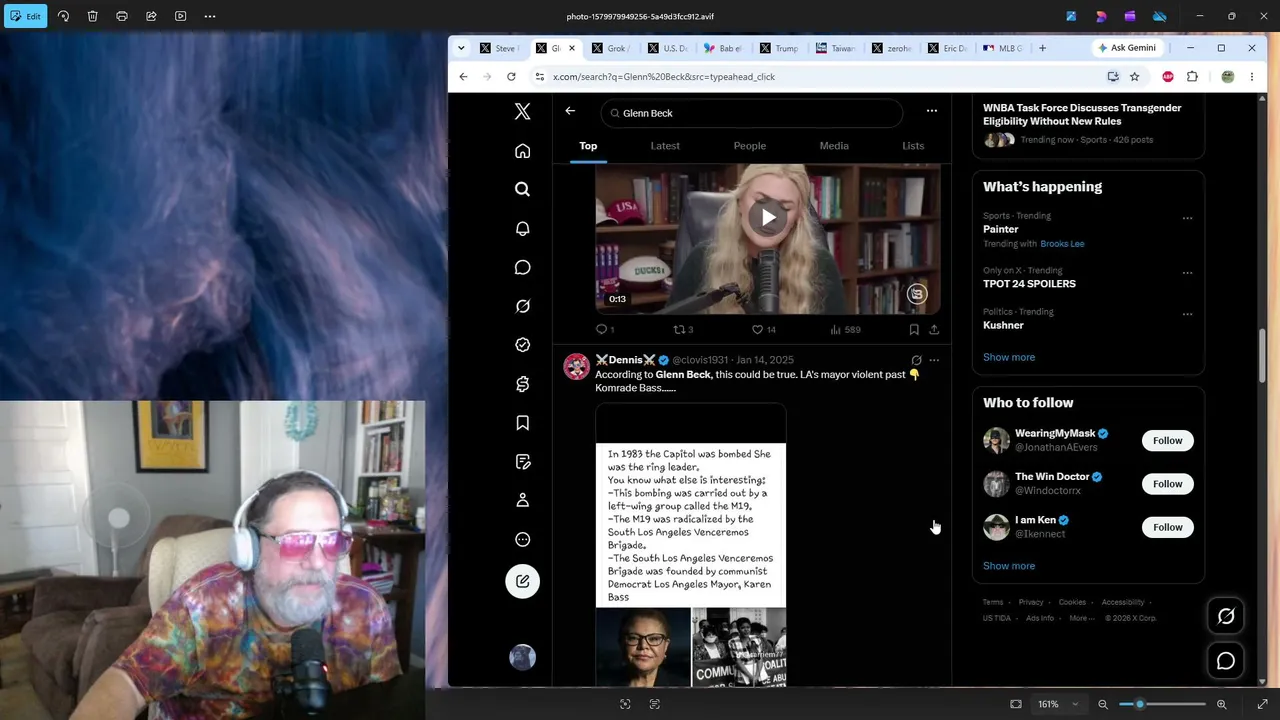Open the Chrome three-dot menu
Screen dimensions: 1280x720
pyautogui.click(x=1251, y=77)
